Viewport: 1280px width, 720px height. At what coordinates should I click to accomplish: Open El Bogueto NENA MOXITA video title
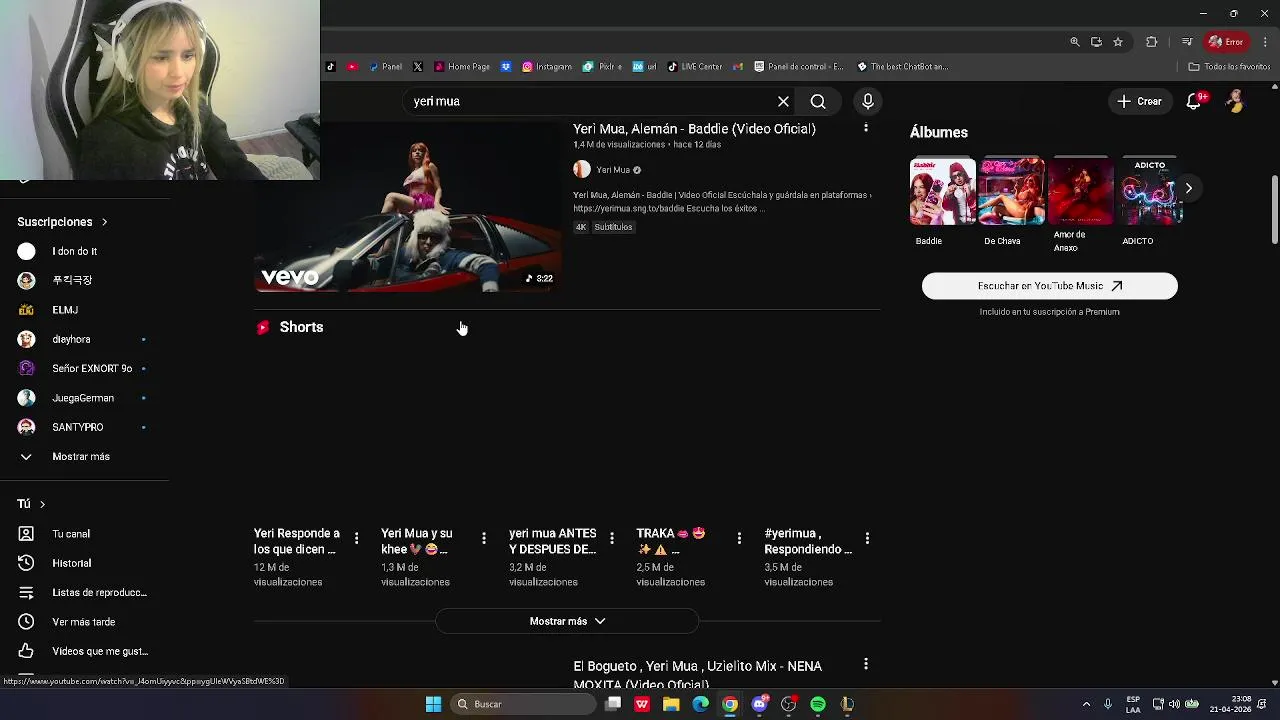698,675
